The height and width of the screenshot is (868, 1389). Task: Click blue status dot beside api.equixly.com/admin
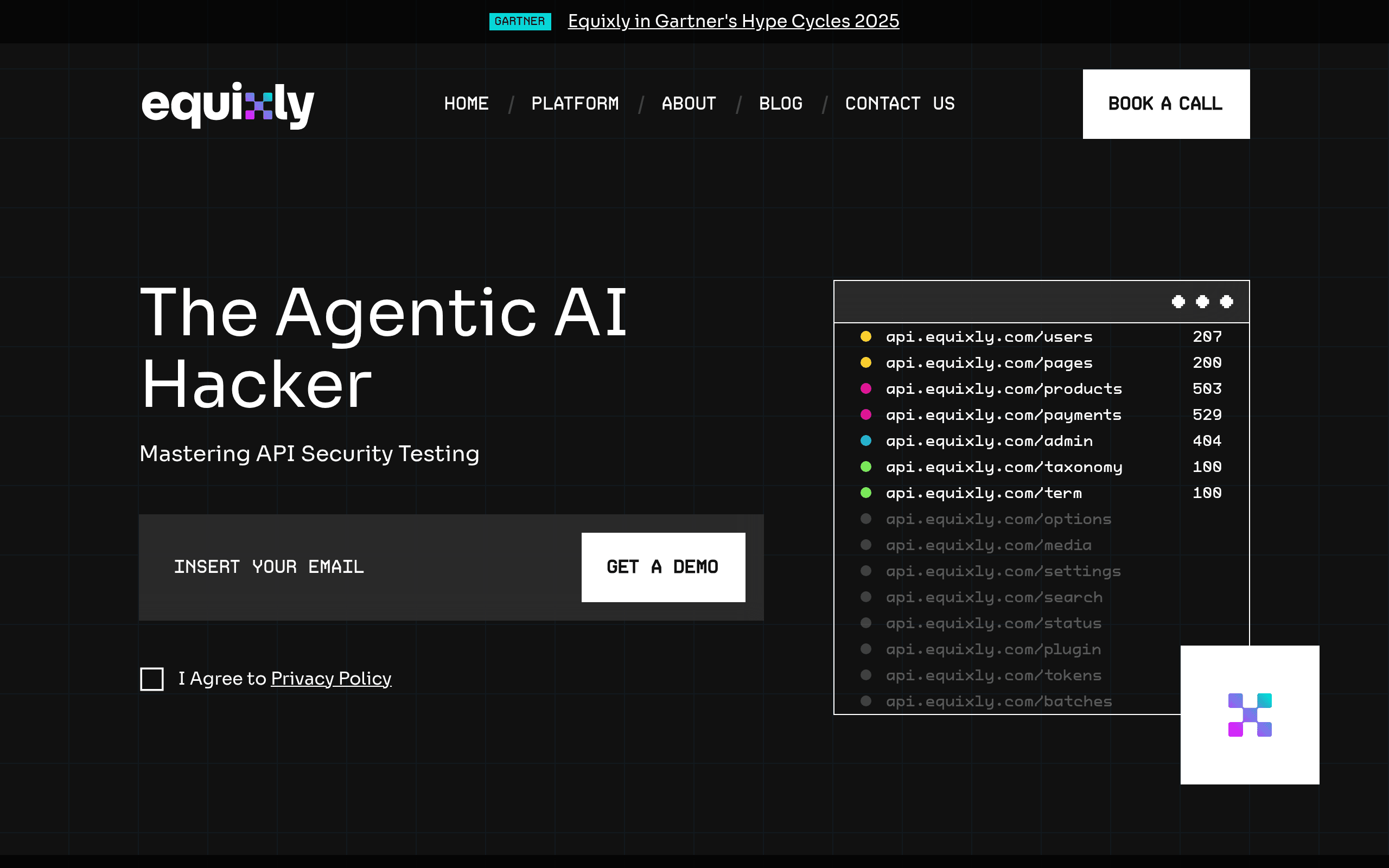point(865,441)
